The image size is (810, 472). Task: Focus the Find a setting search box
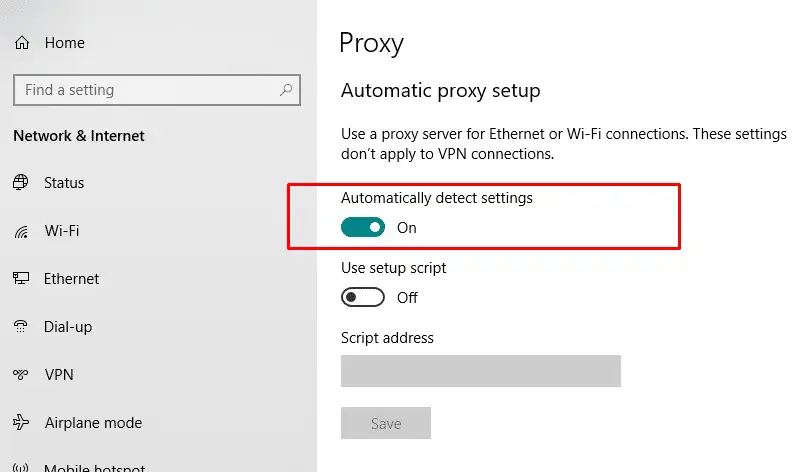[x=157, y=90]
